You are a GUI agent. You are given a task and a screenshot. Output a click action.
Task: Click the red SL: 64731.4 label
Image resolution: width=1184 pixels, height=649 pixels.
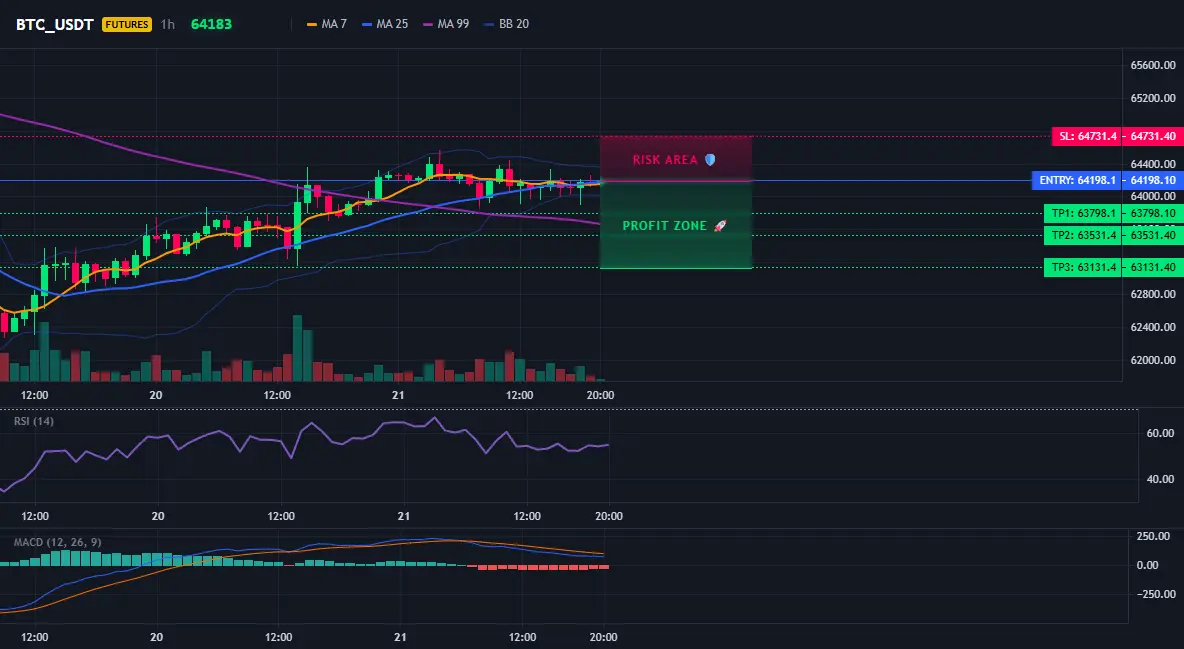(x=1087, y=137)
